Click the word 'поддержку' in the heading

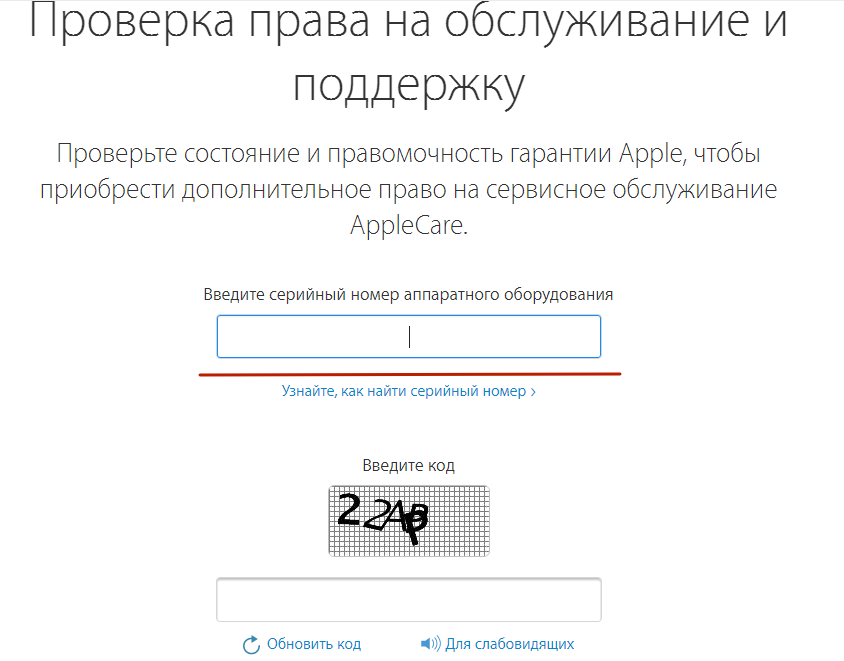[x=409, y=86]
